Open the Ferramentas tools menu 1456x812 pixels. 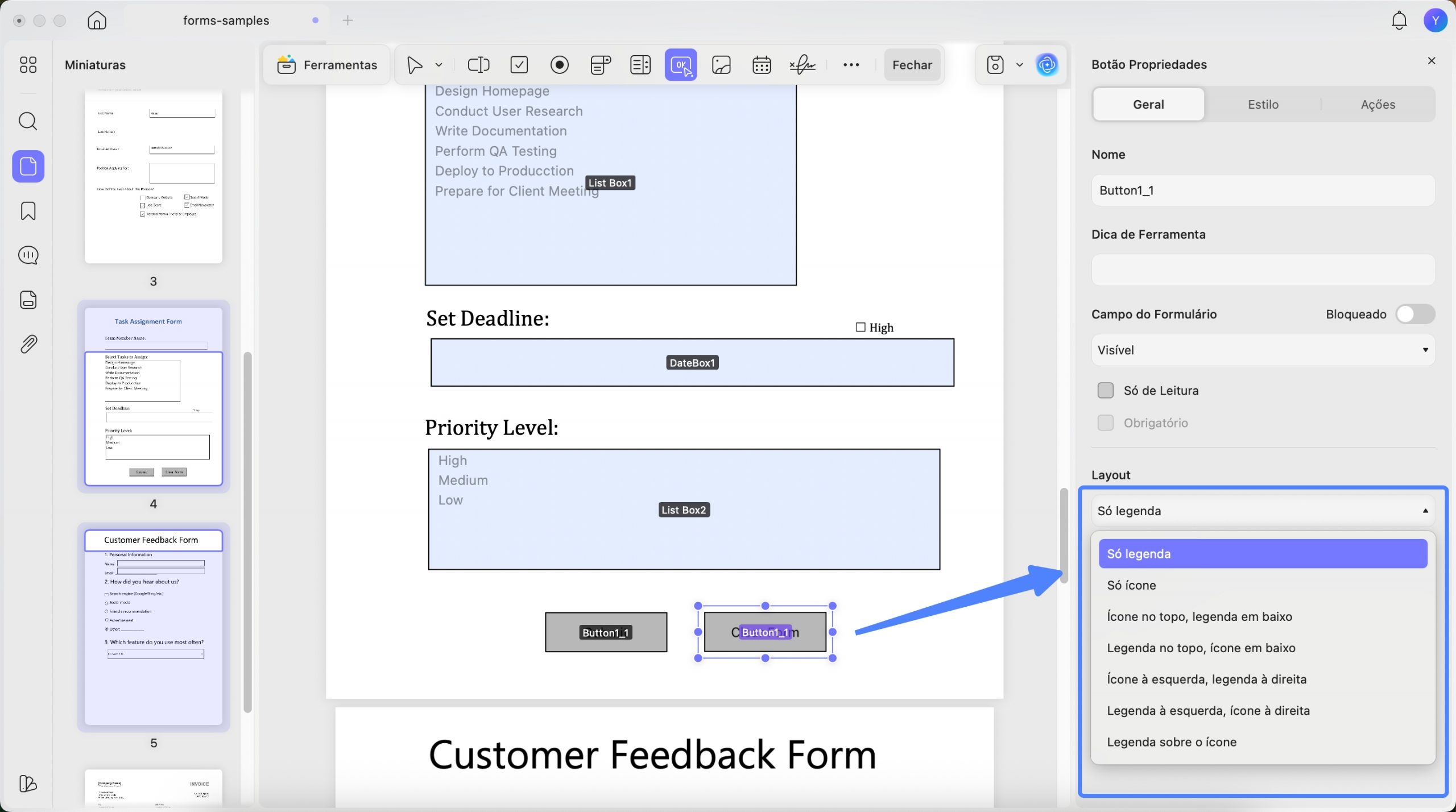pyautogui.click(x=326, y=65)
